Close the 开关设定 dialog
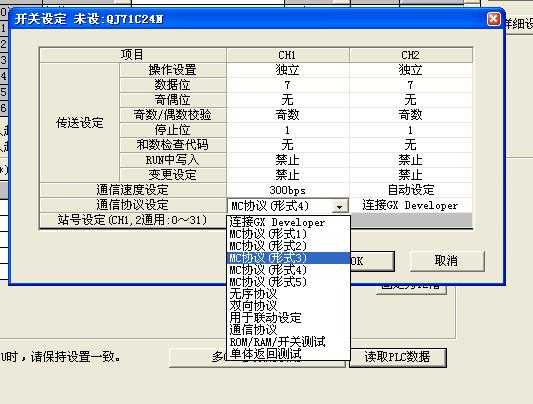Screen dimensions: 533x404 click(494, 19)
